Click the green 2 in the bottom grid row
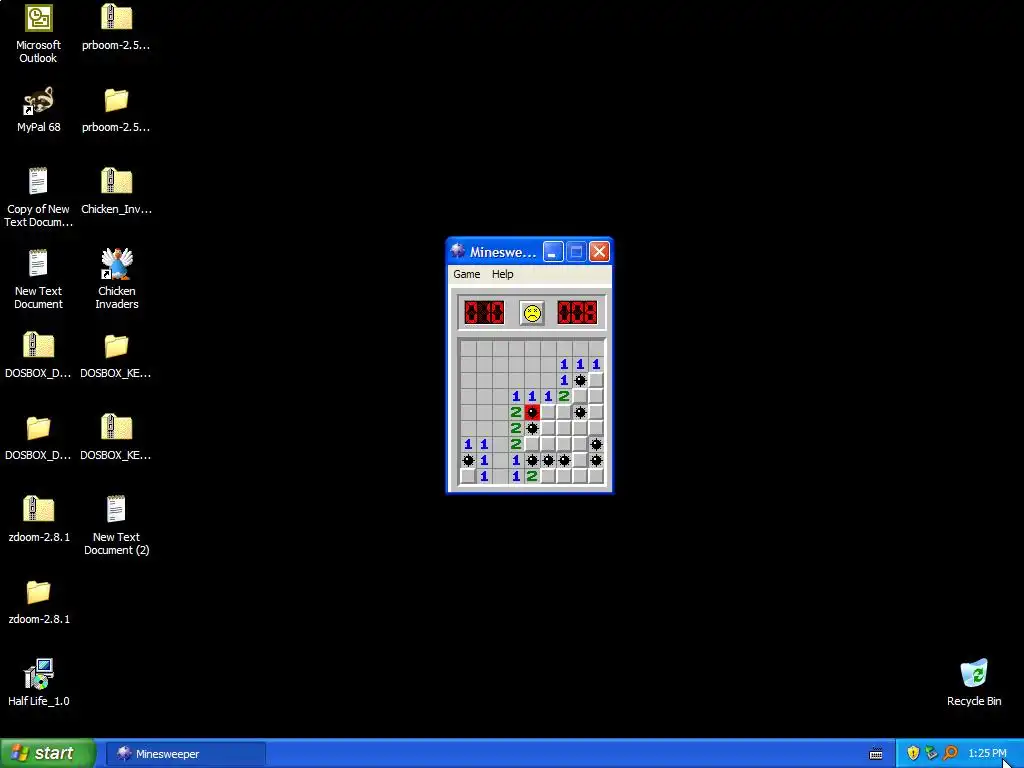1024x768 pixels. coord(532,476)
